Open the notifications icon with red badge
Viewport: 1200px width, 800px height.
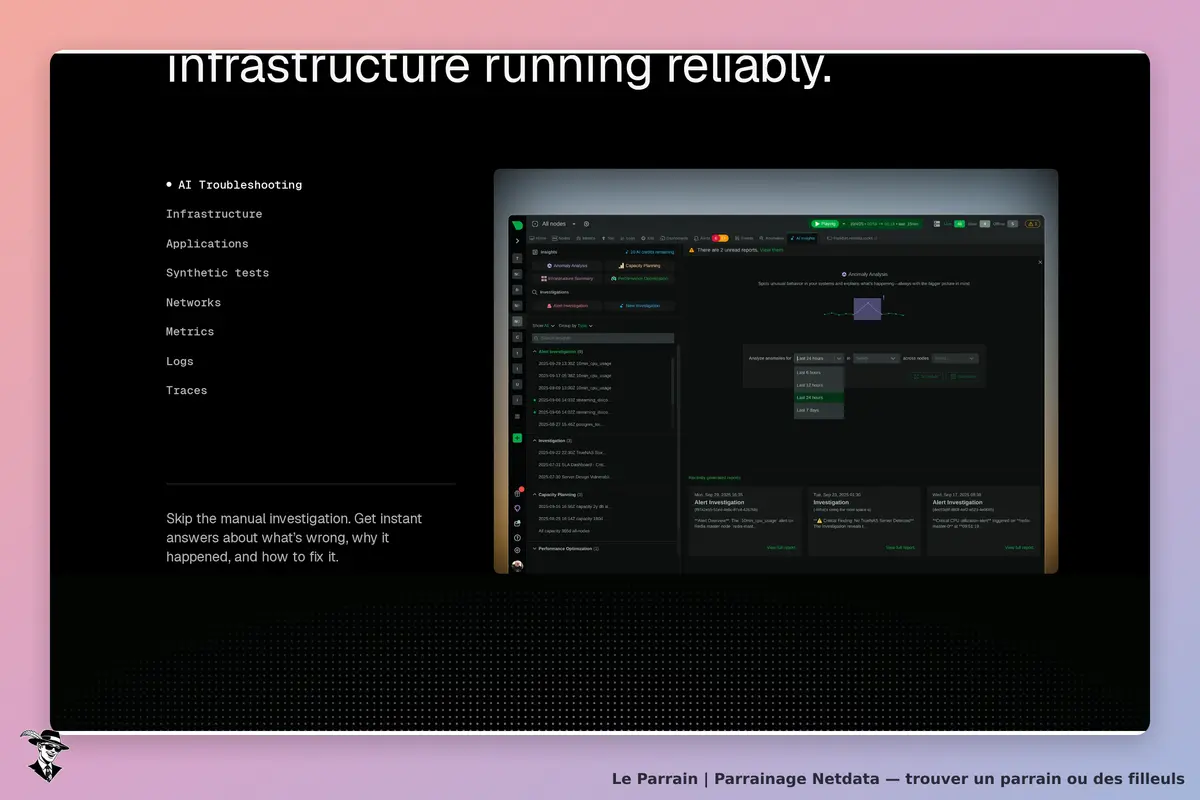click(517, 493)
